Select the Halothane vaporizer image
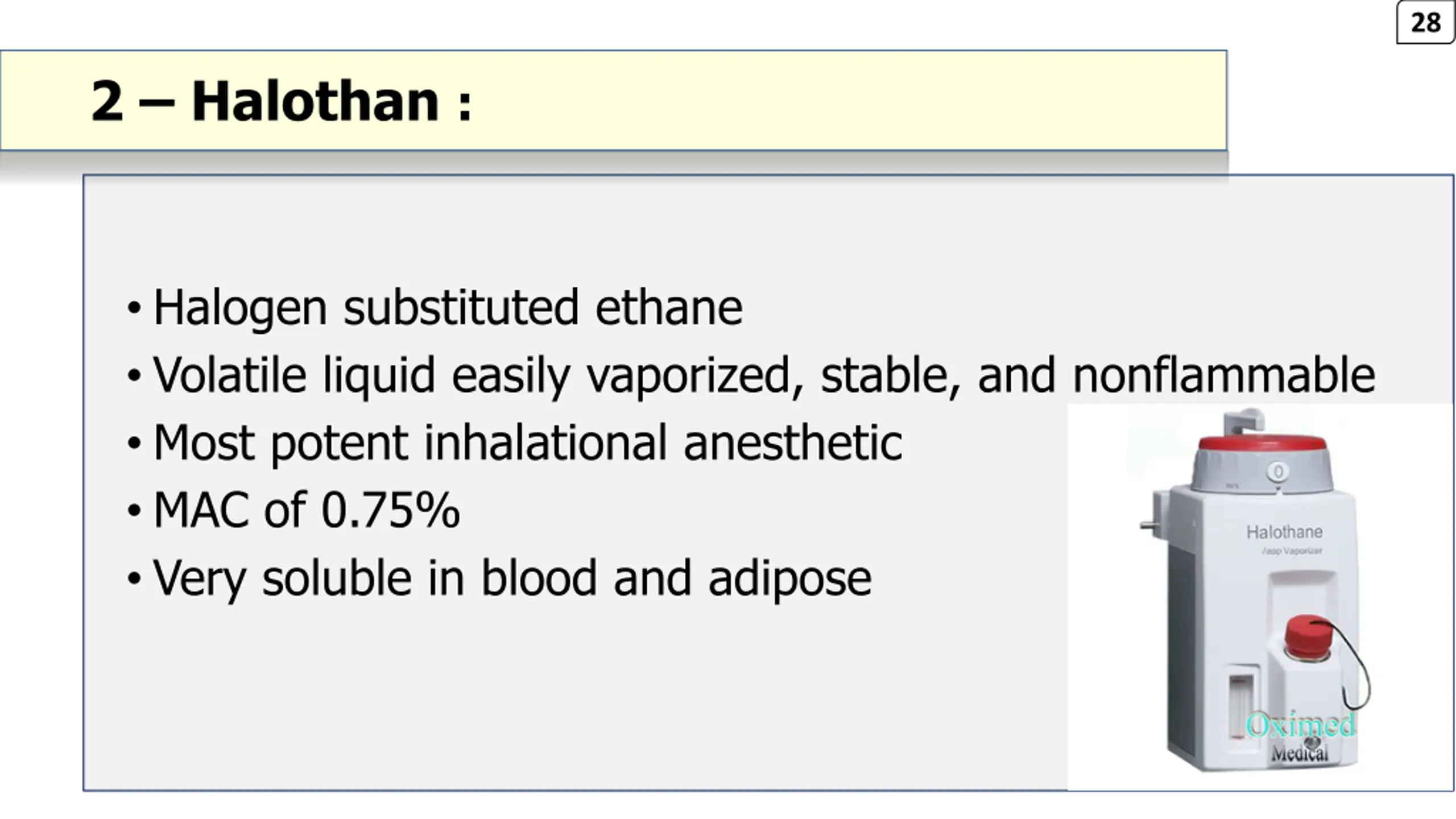 coord(1260,597)
